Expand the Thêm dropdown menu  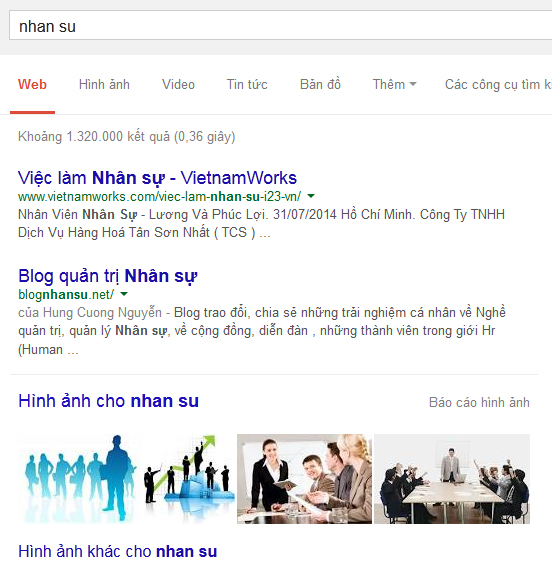click(x=395, y=84)
